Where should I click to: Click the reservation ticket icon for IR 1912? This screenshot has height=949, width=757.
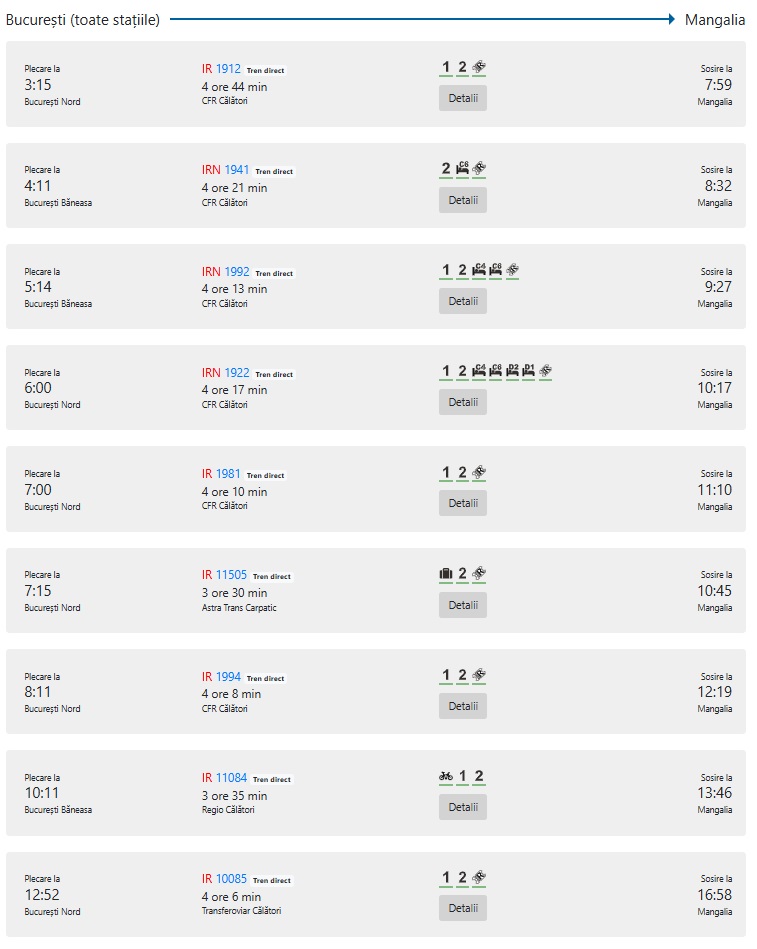480,68
